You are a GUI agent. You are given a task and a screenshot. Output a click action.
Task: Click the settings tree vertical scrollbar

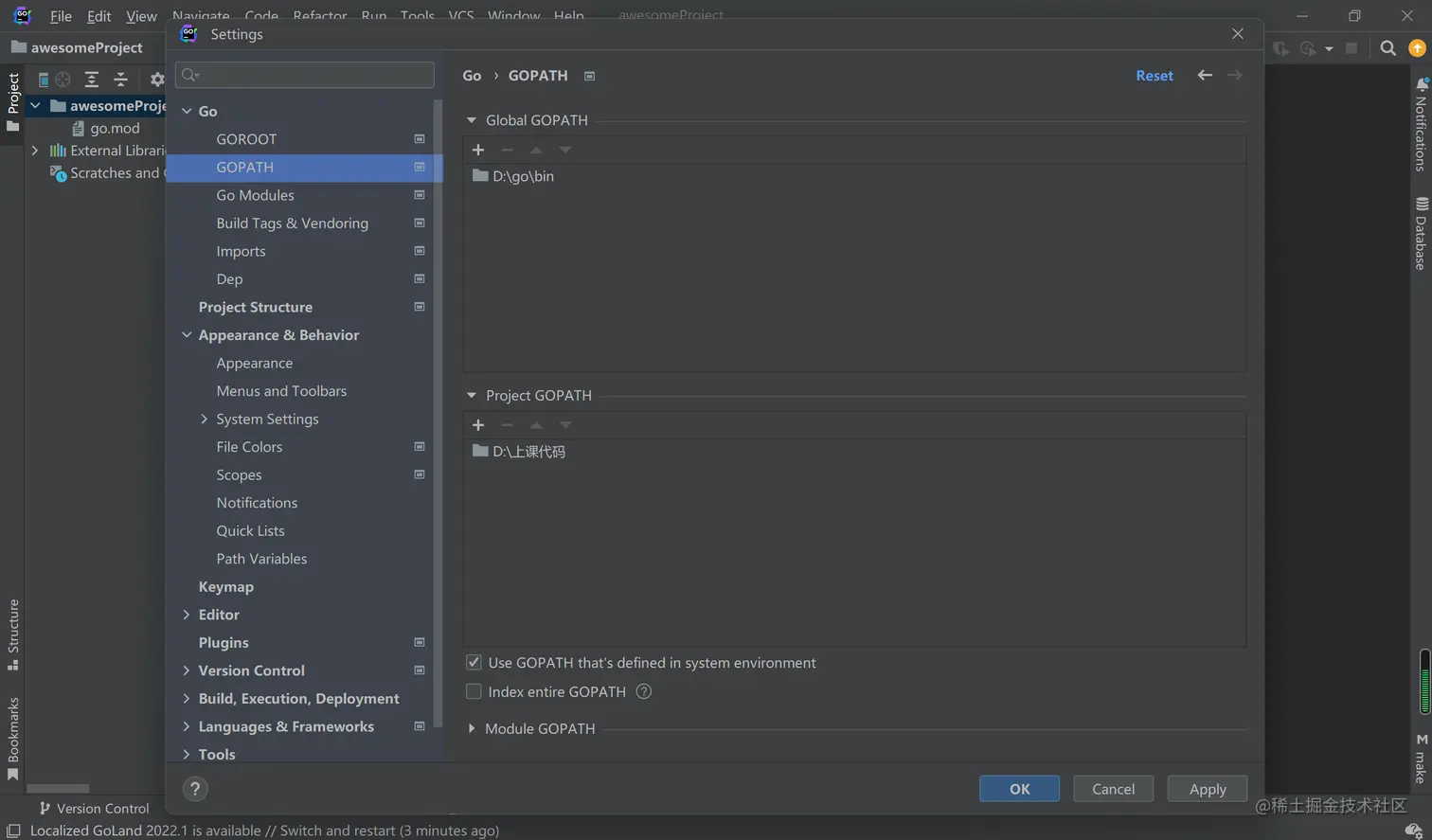pyautogui.click(x=438, y=413)
